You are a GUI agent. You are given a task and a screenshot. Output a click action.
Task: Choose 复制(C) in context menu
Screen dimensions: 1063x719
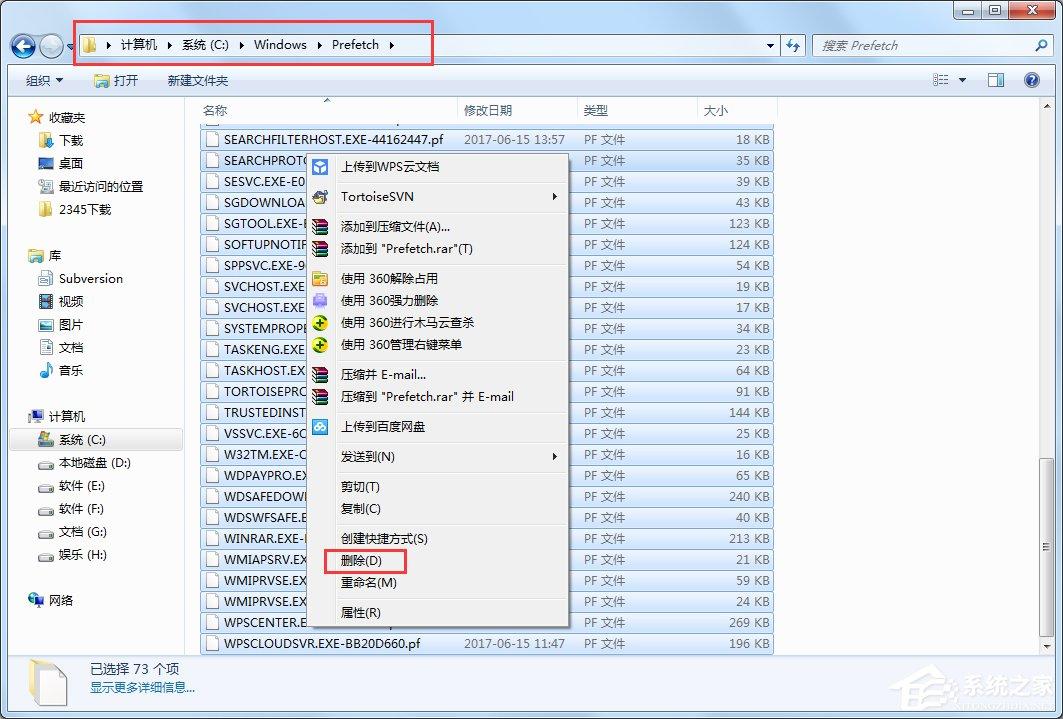point(439,509)
